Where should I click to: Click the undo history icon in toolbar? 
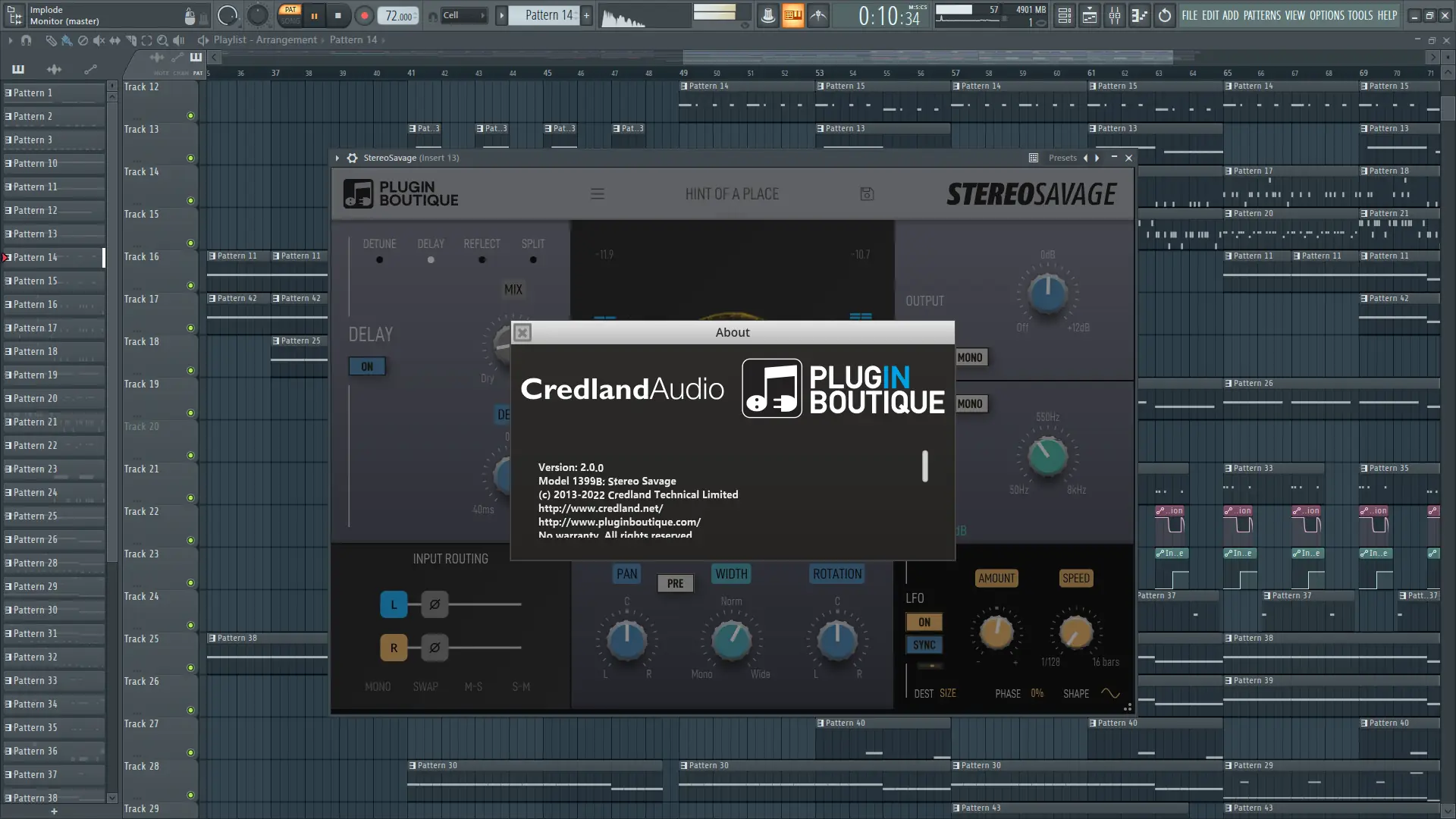coord(1164,15)
